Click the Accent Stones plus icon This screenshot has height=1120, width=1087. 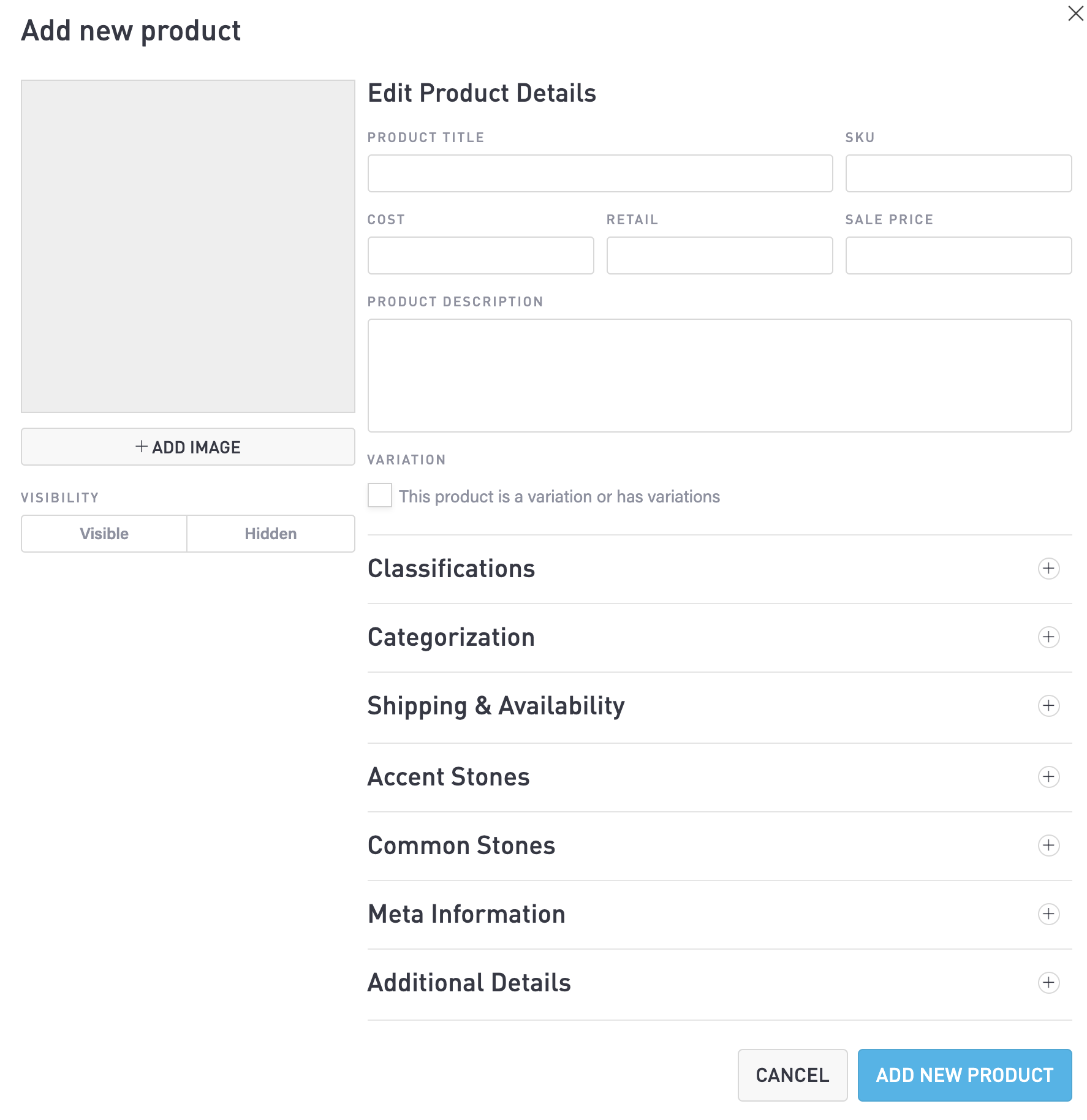pos(1048,777)
